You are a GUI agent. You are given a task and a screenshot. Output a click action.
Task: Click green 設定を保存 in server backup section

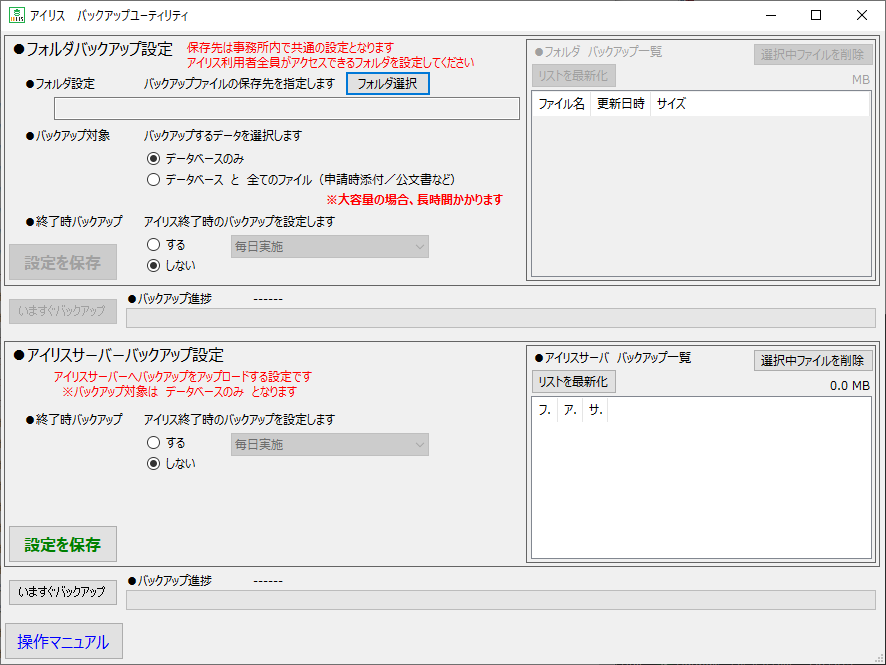coord(63,545)
